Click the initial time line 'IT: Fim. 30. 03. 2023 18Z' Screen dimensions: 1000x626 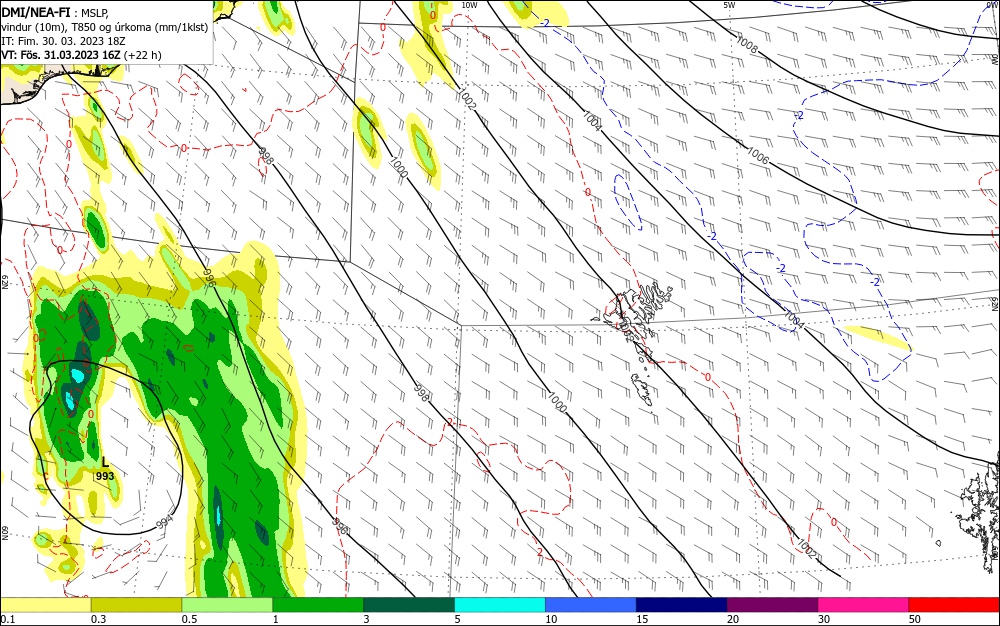point(62,41)
